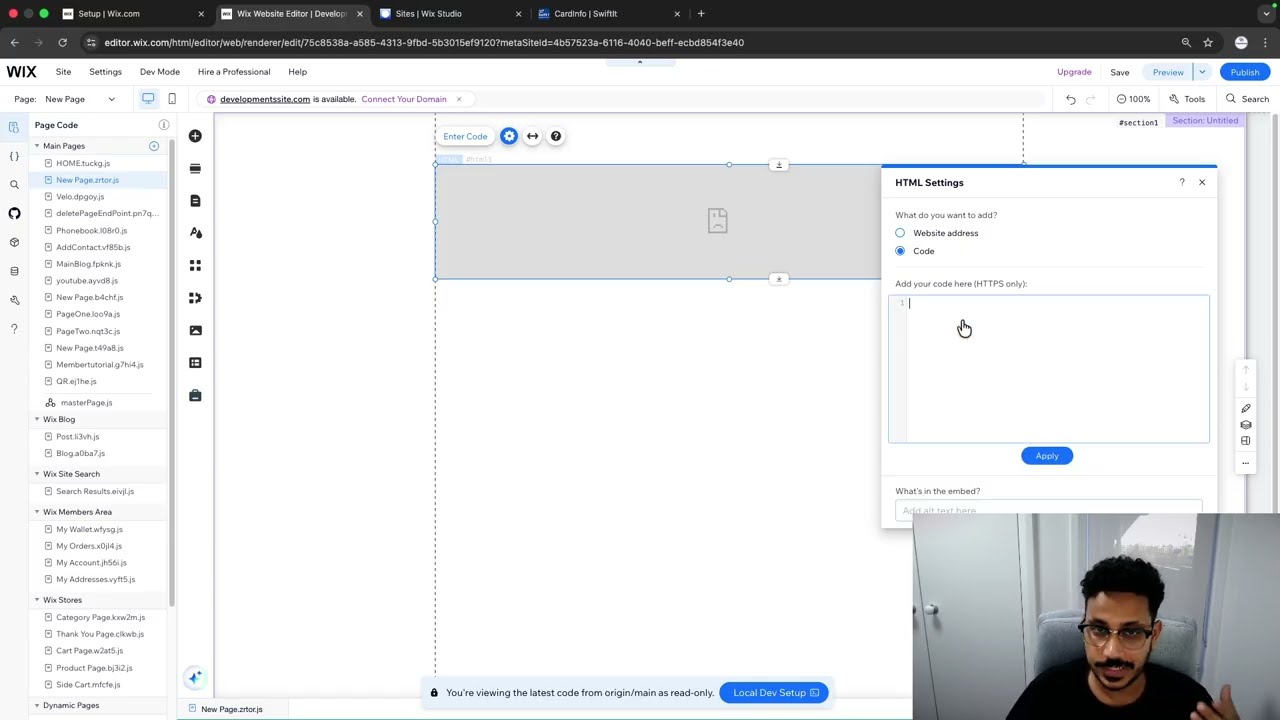Switch to desktop view icon

[x=148, y=99]
